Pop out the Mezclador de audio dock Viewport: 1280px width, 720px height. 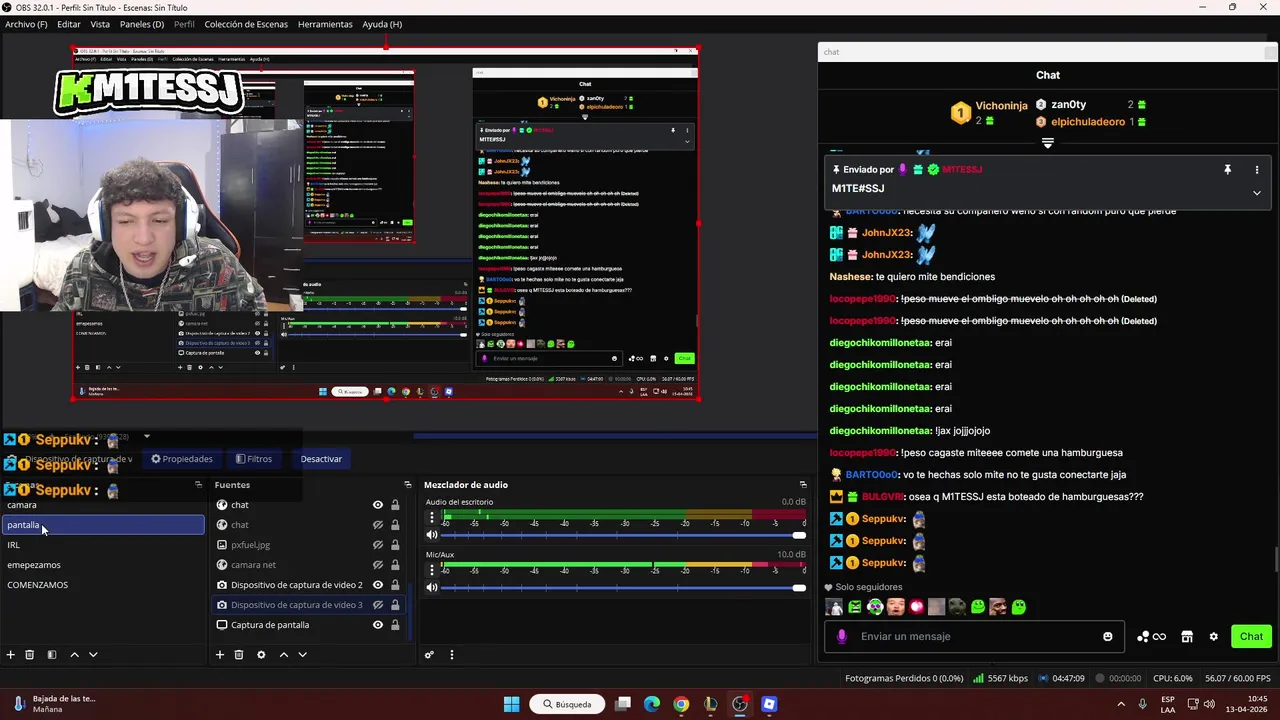pyautogui.click(x=803, y=485)
